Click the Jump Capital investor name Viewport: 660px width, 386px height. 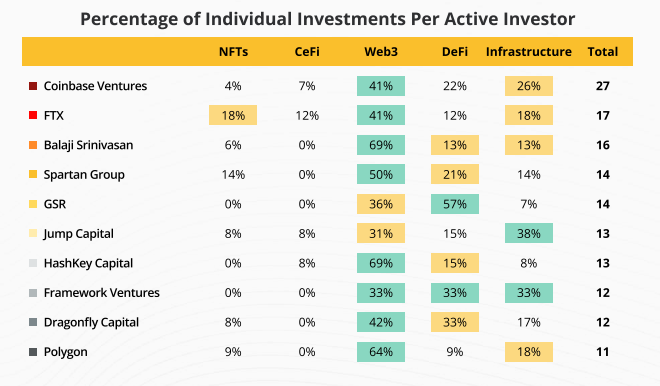(79, 234)
